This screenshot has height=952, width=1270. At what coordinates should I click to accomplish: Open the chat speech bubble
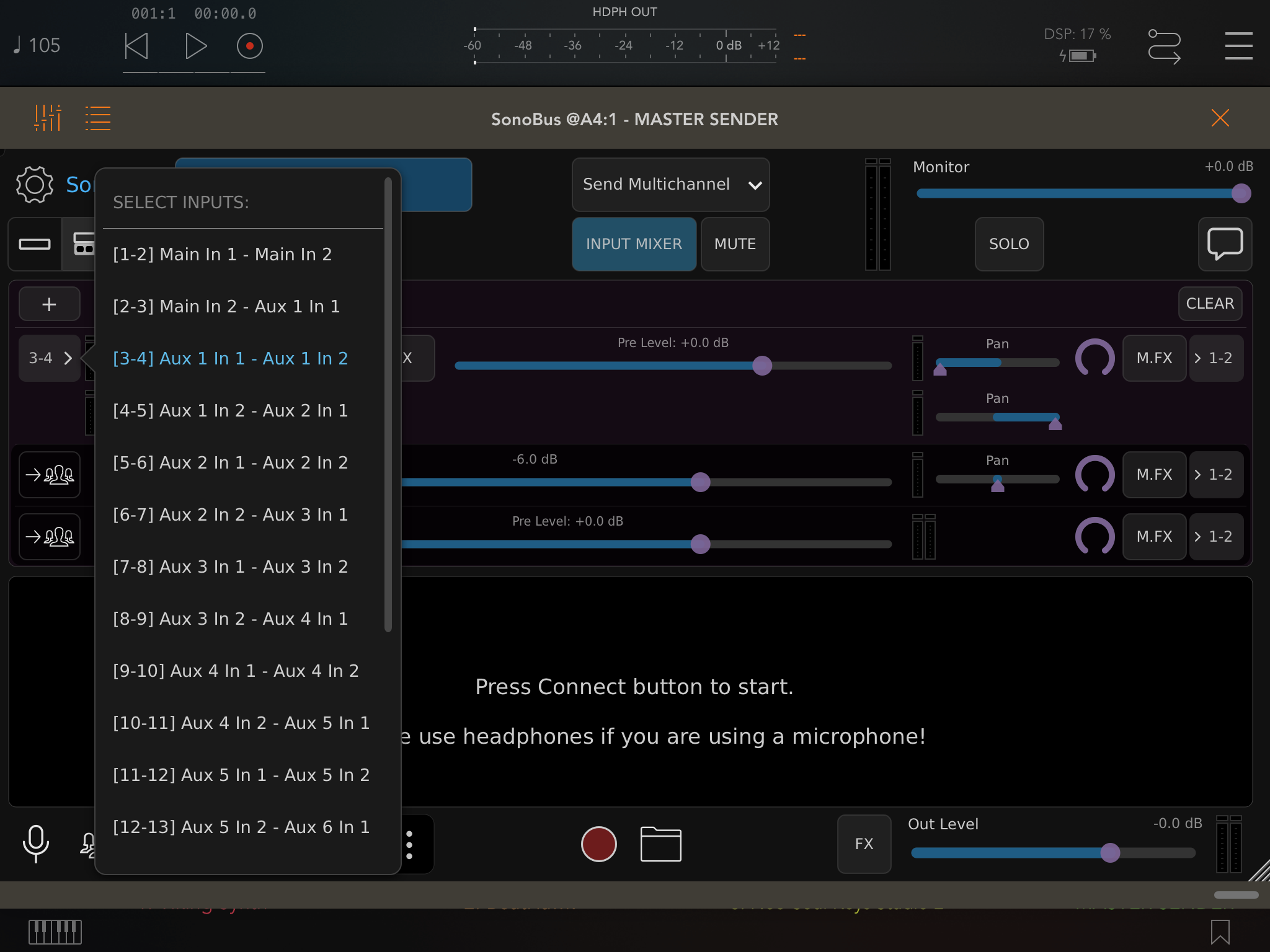point(1225,244)
